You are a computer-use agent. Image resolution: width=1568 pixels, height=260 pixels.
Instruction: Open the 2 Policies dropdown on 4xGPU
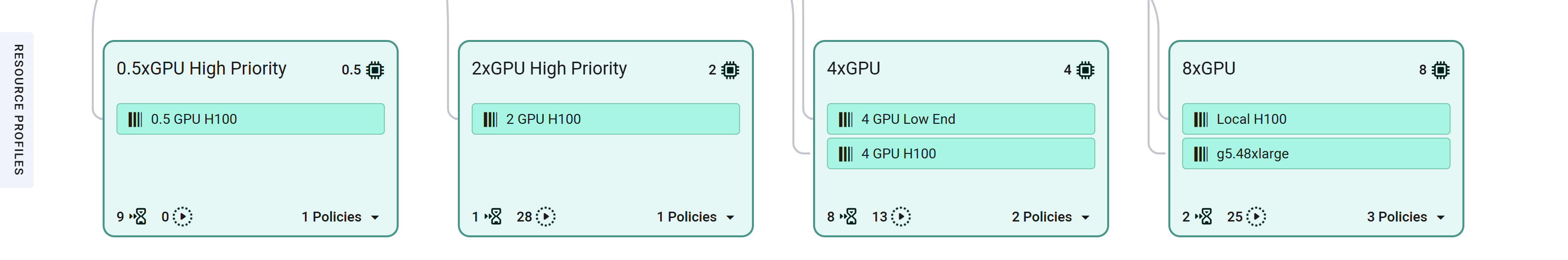[1050, 218]
